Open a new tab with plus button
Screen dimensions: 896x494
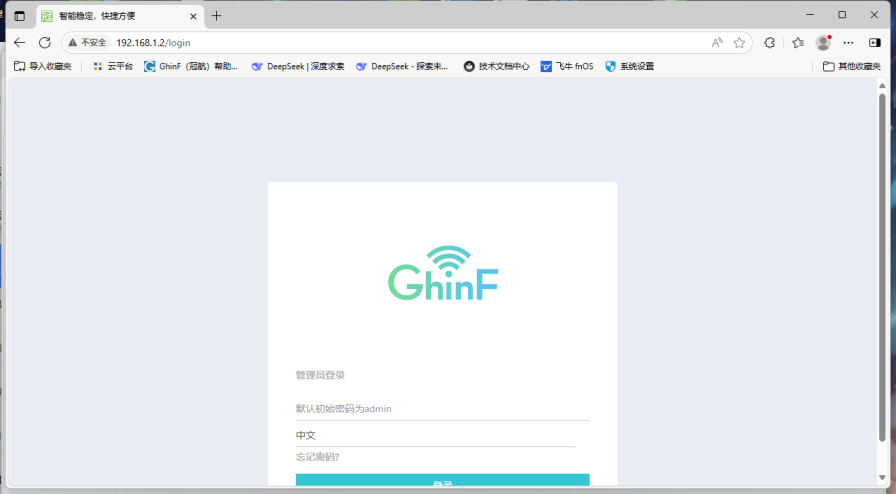coord(217,16)
